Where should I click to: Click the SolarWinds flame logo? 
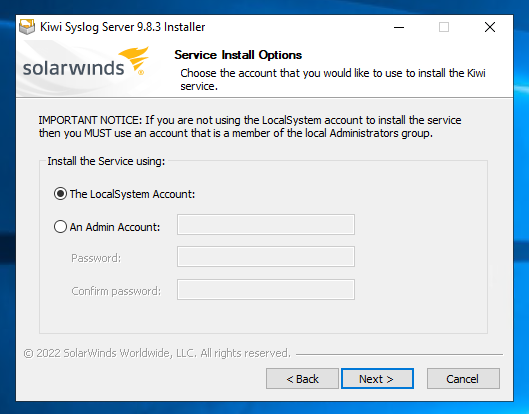coord(134,60)
